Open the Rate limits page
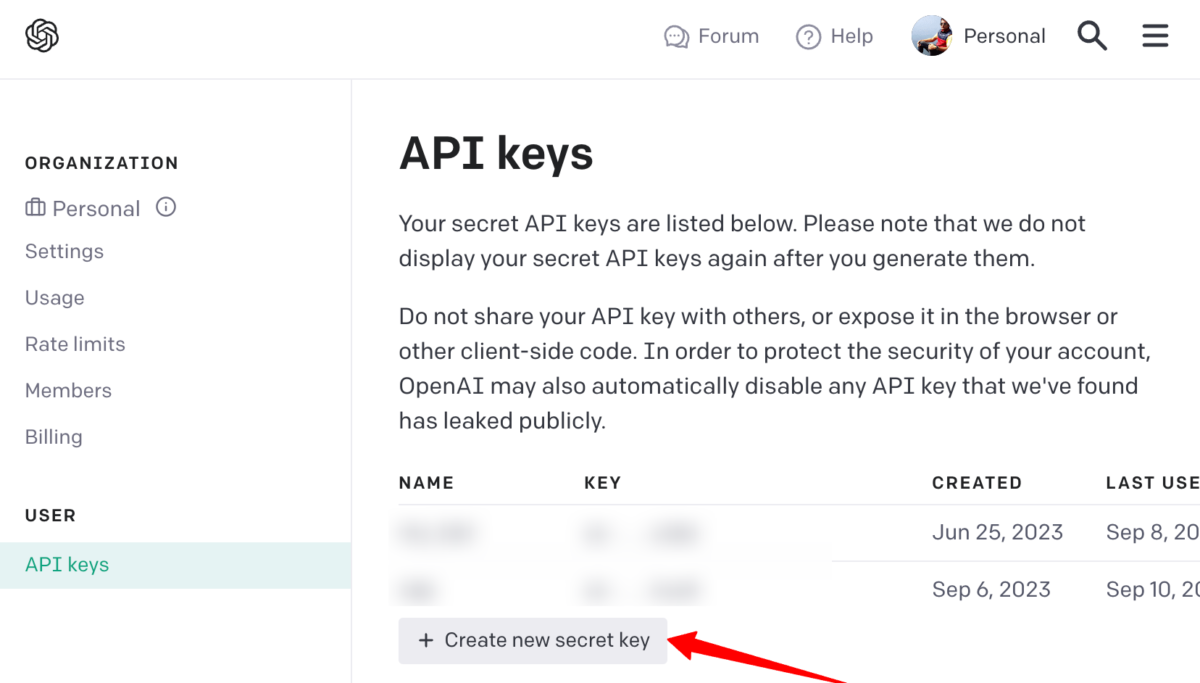The width and height of the screenshot is (1200, 683). 74,343
